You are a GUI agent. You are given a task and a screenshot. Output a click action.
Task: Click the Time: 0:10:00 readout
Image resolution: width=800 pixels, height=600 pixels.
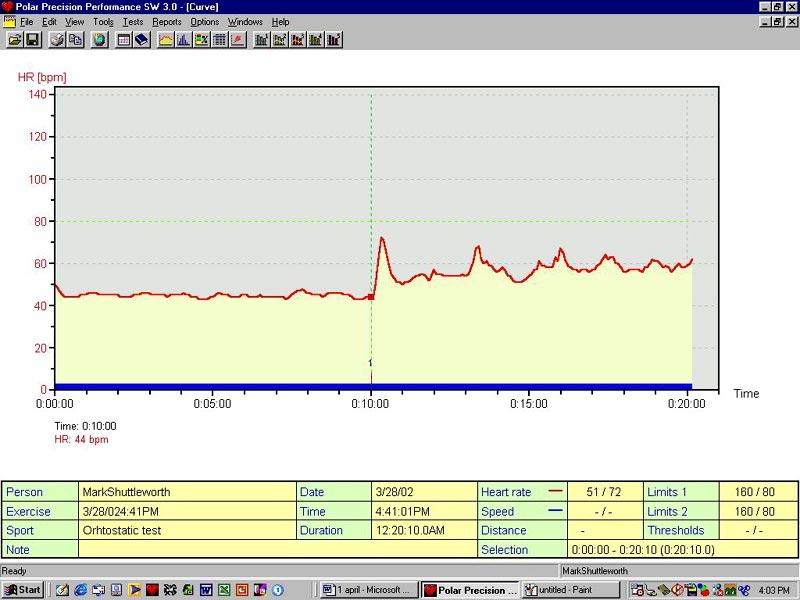pos(85,426)
